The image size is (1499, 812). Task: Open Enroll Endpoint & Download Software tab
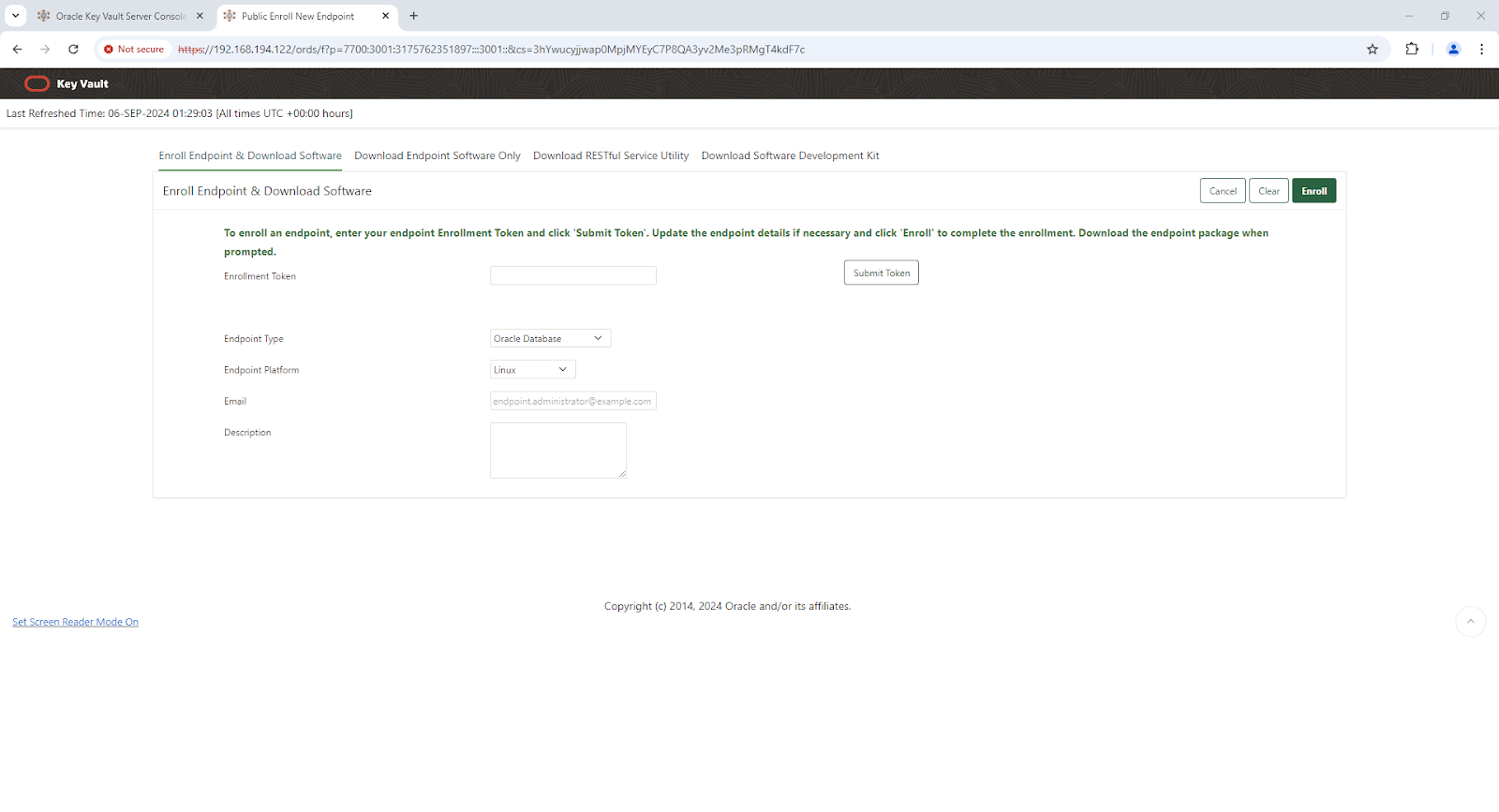click(x=250, y=156)
